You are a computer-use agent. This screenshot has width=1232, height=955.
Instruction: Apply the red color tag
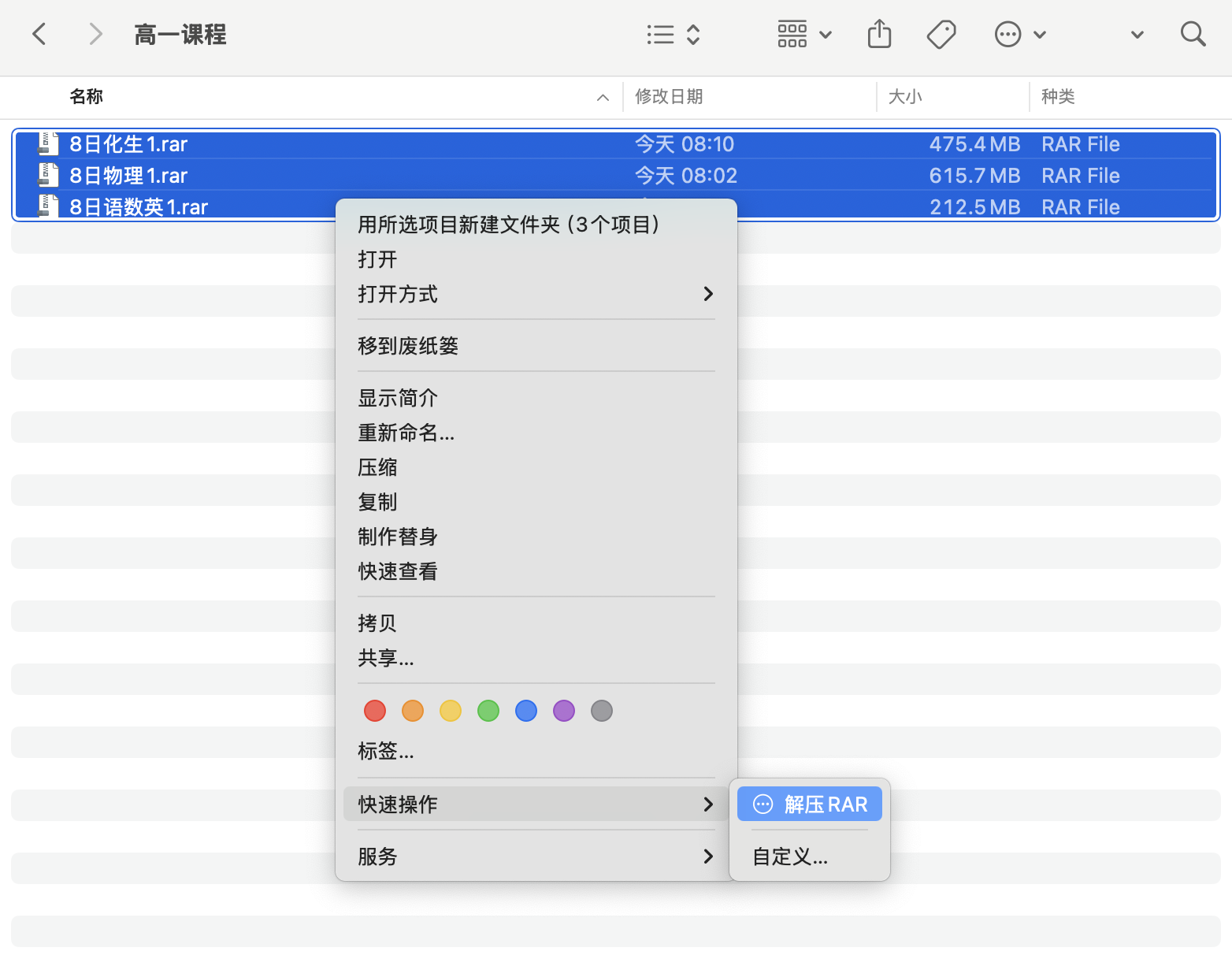[375, 711]
